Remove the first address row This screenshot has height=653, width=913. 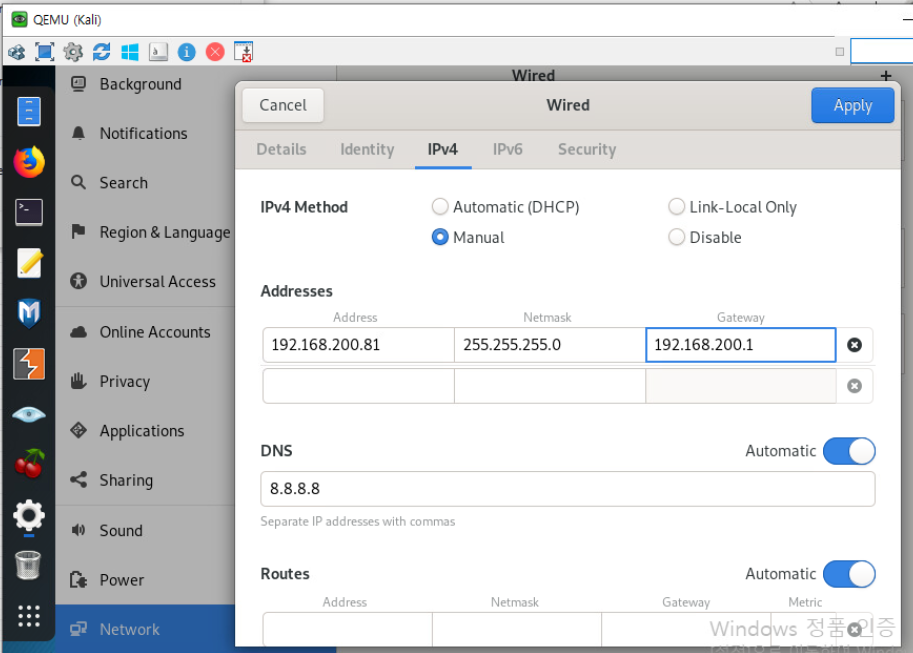(x=854, y=345)
